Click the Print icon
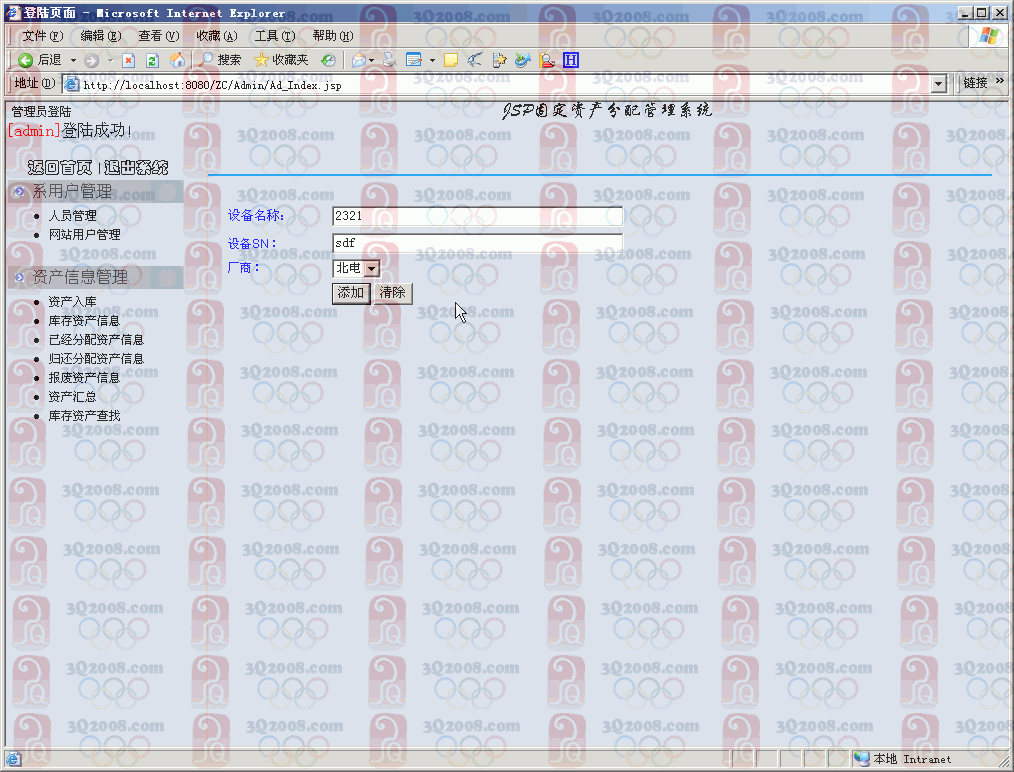This screenshot has width=1014, height=772. tap(389, 61)
